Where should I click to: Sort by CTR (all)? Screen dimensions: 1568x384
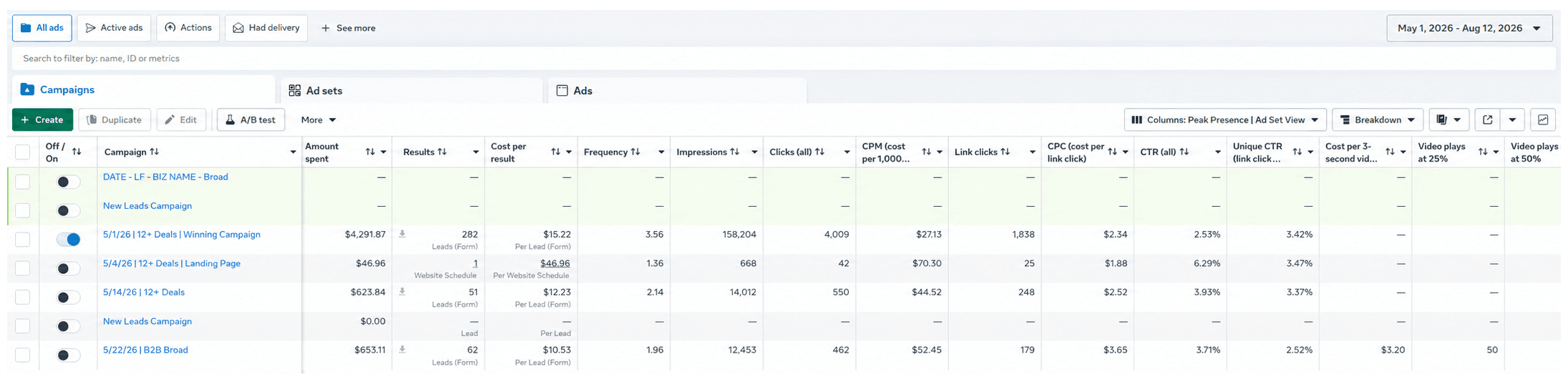click(1184, 152)
